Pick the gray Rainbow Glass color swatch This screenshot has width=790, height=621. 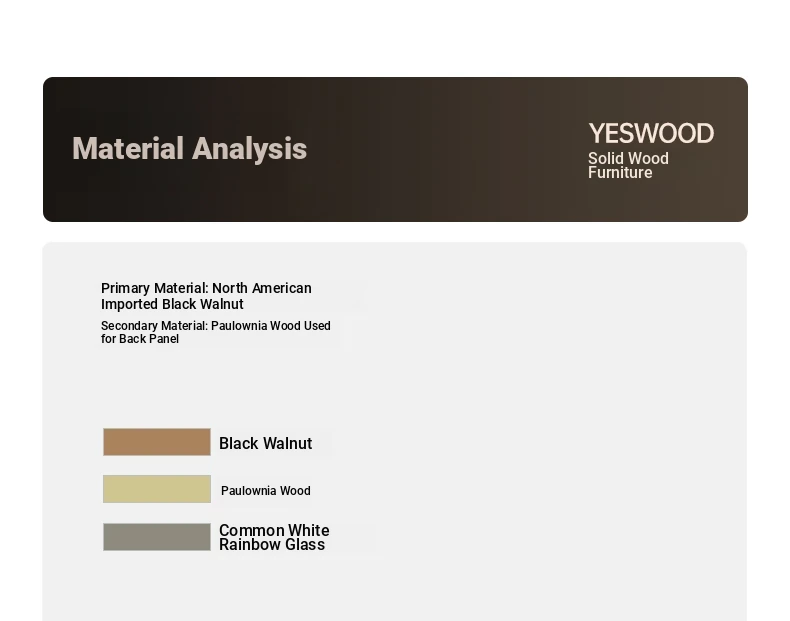(157, 536)
